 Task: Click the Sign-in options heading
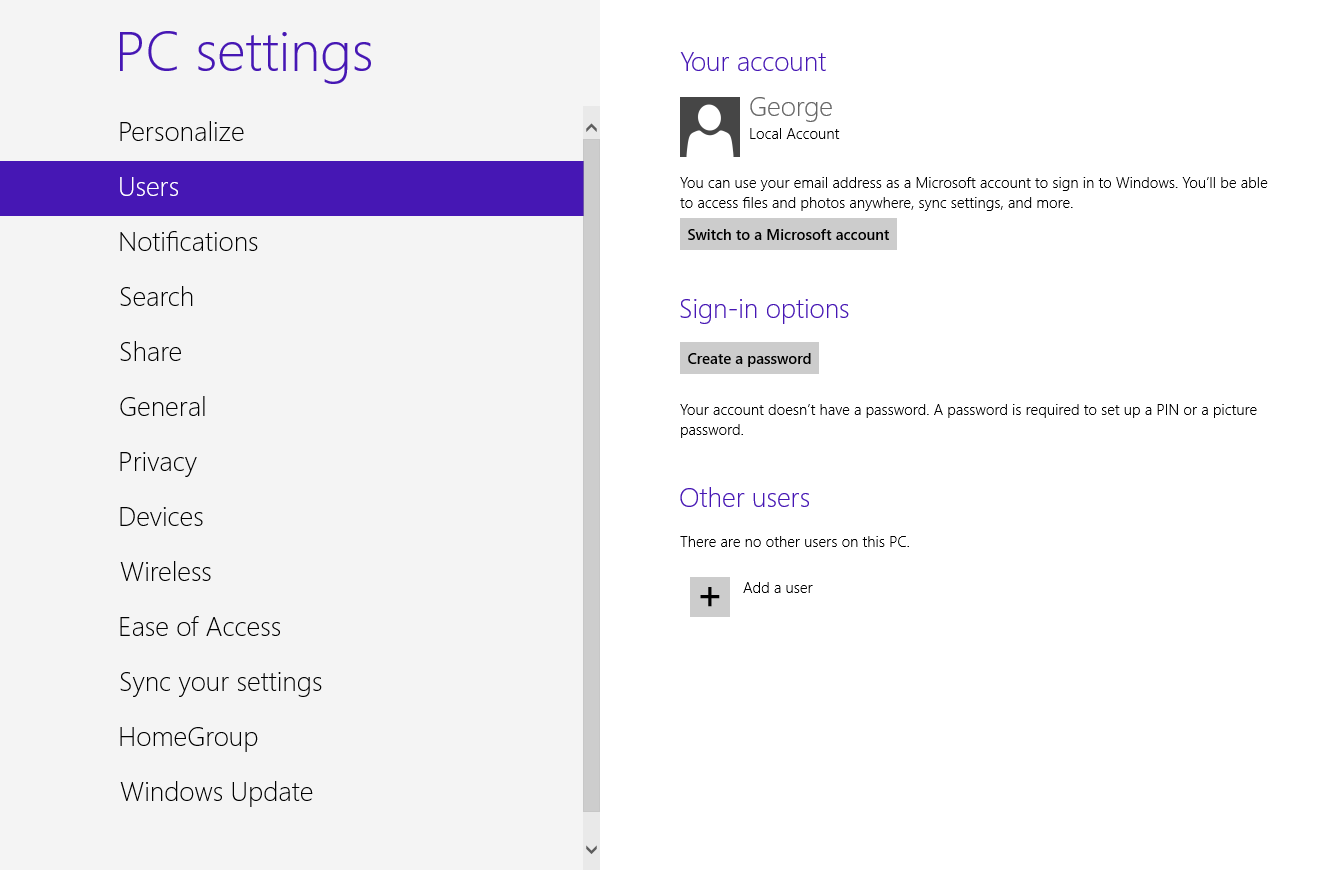764,309
